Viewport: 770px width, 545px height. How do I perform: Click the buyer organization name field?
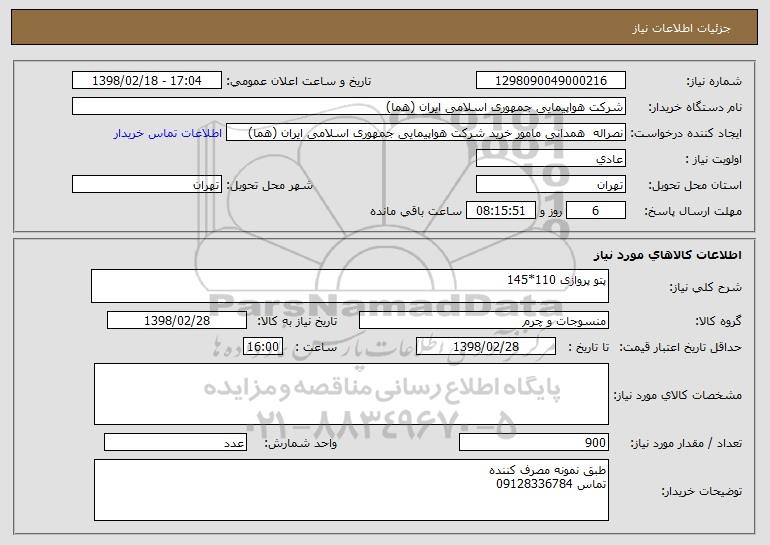point(349,107)
